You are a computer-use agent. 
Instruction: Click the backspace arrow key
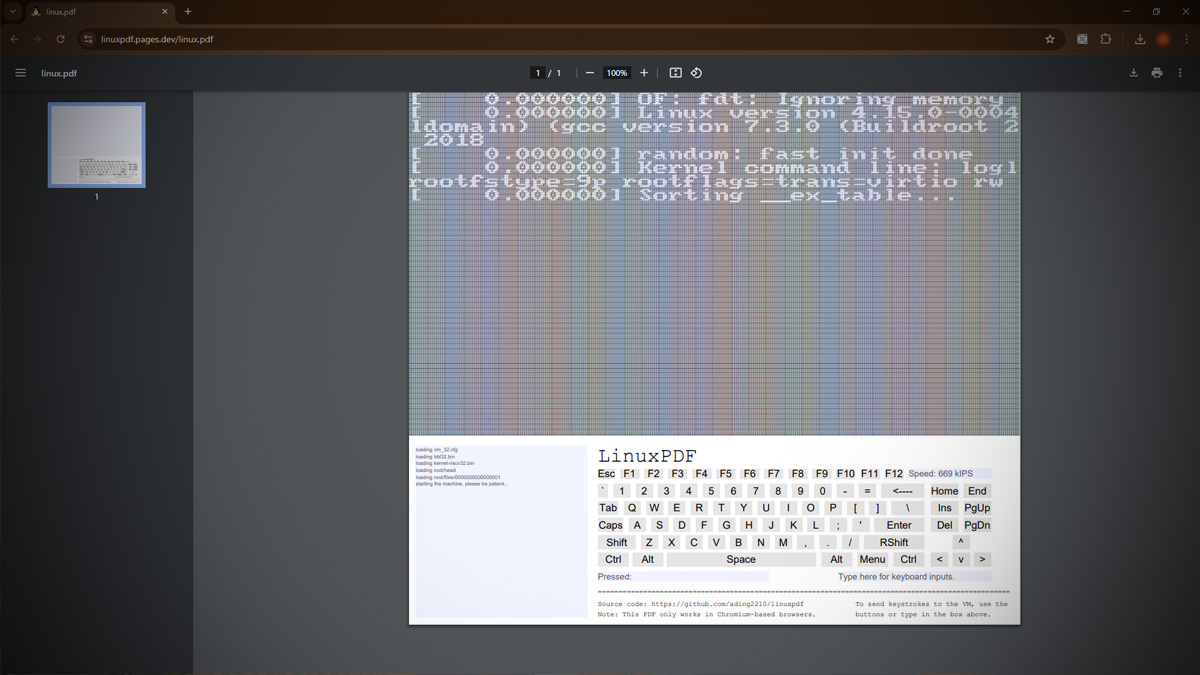902,491
